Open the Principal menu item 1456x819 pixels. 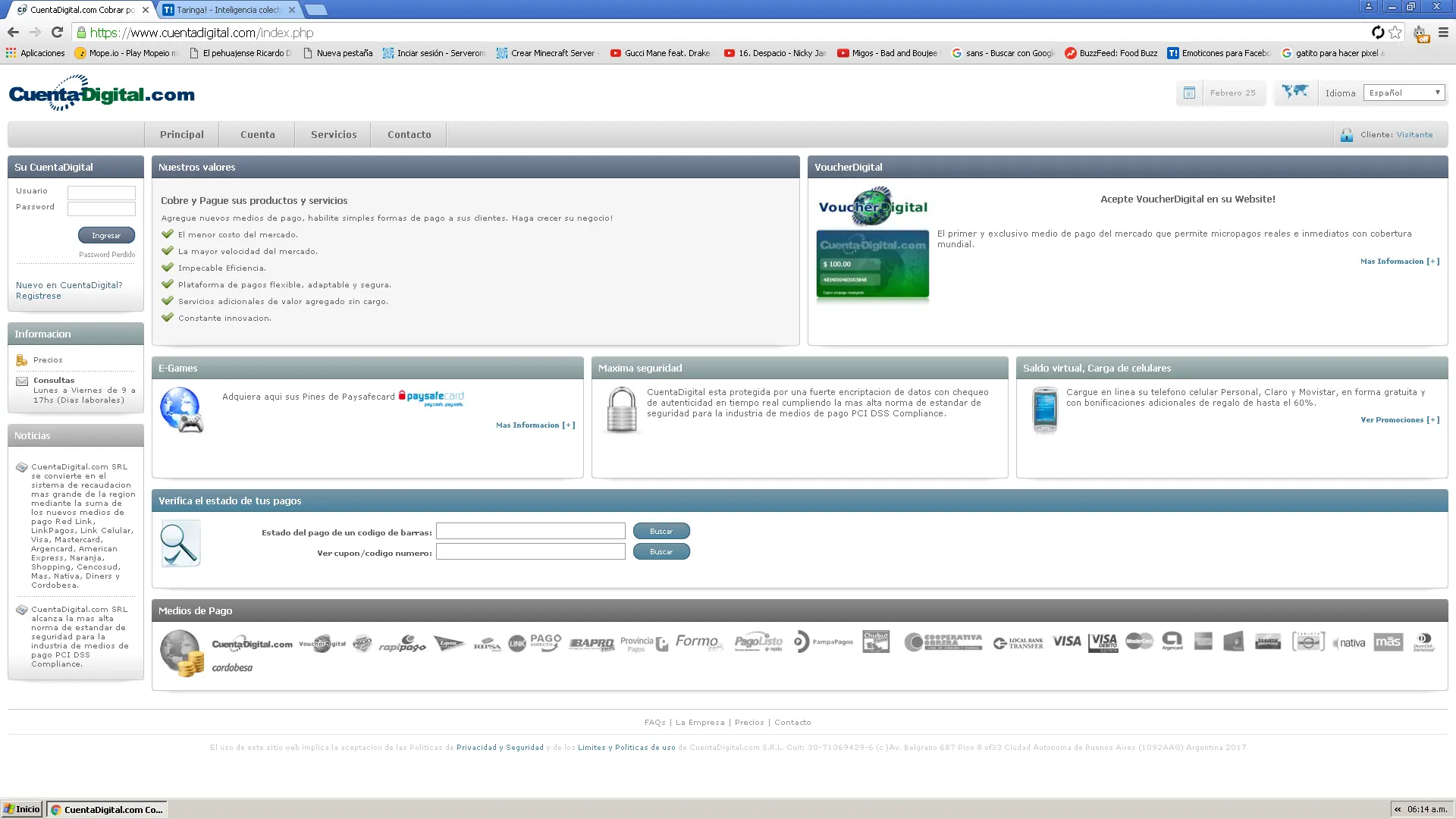[x=182, y=134]
